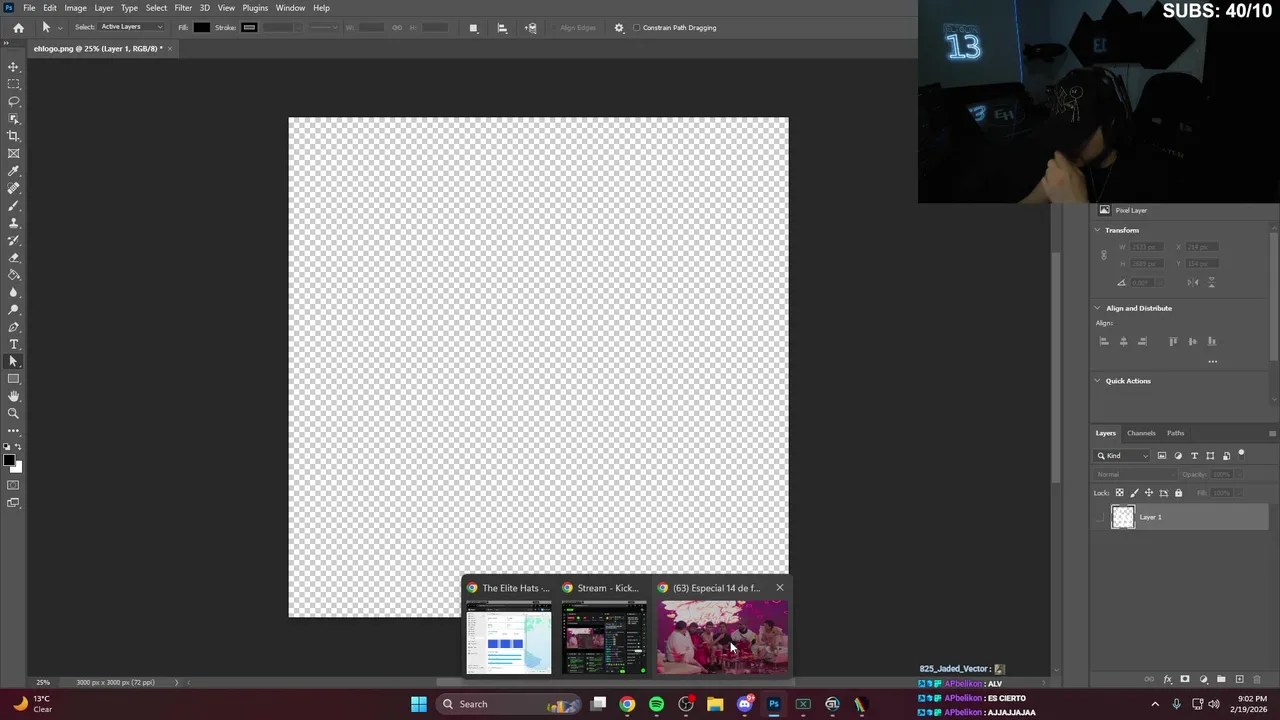Select the Horizontal Type tool

tap(14, 344)
